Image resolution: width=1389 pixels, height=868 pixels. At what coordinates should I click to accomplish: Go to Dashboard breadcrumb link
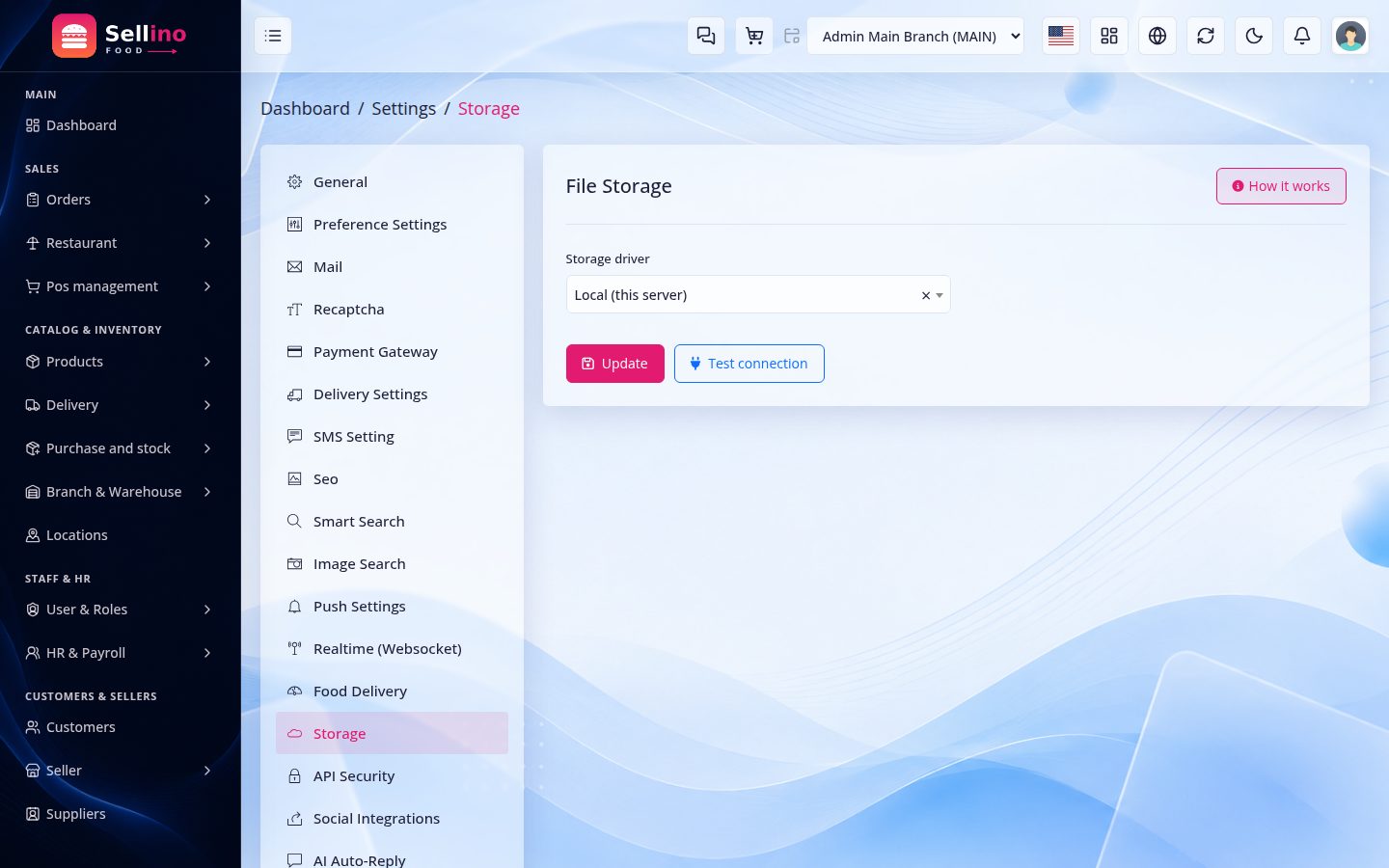point(305,108)
